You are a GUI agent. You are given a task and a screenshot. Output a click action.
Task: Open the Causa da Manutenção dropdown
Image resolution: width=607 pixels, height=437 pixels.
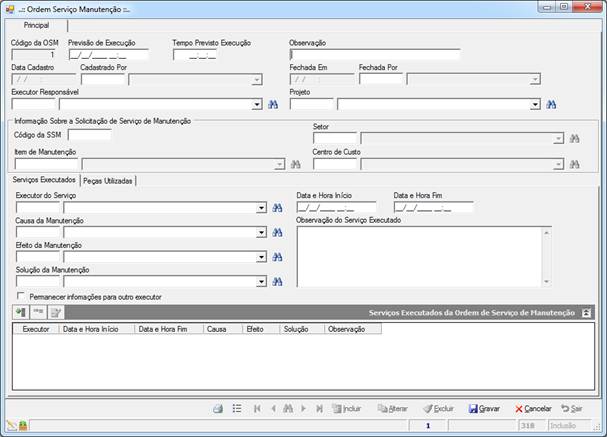261,233
